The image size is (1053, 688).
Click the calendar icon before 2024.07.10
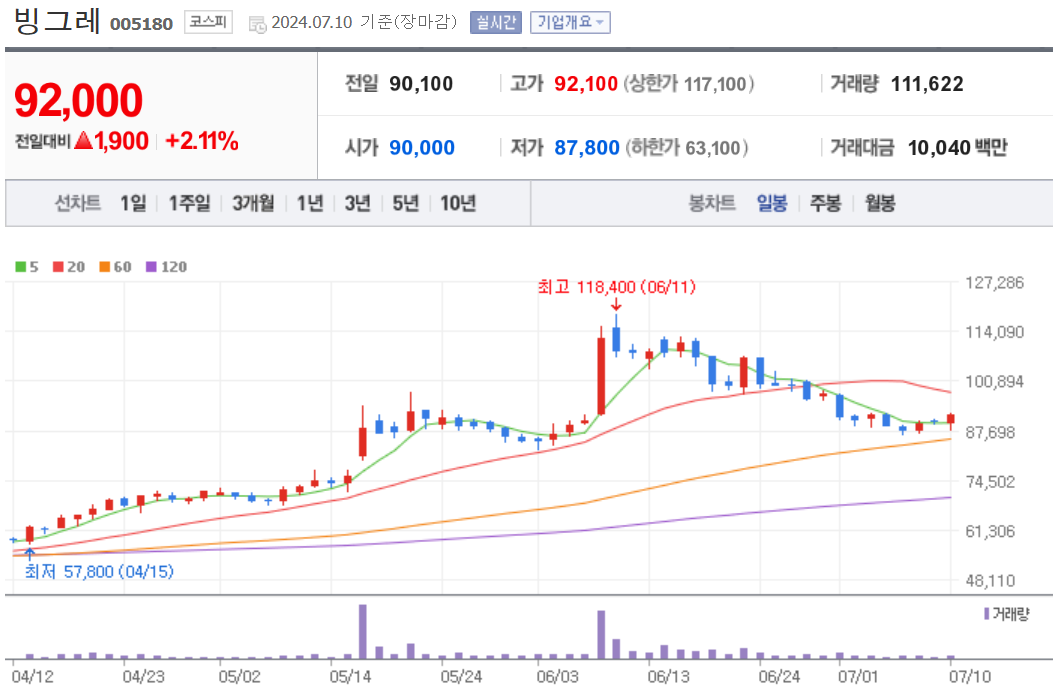pos(257,24)
